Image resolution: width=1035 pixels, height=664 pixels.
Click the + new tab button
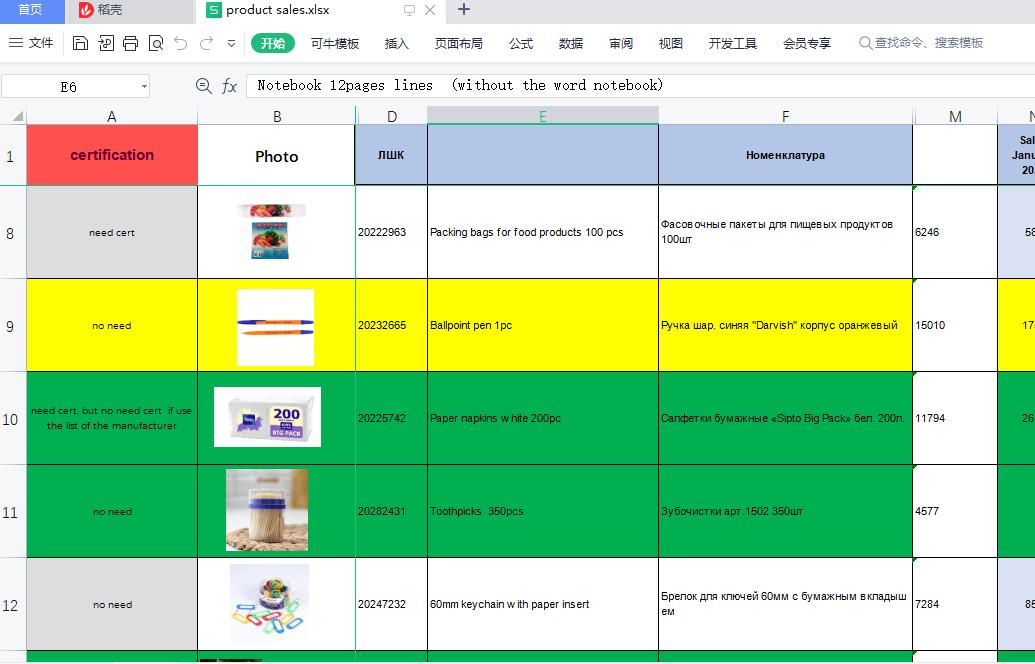463,11
